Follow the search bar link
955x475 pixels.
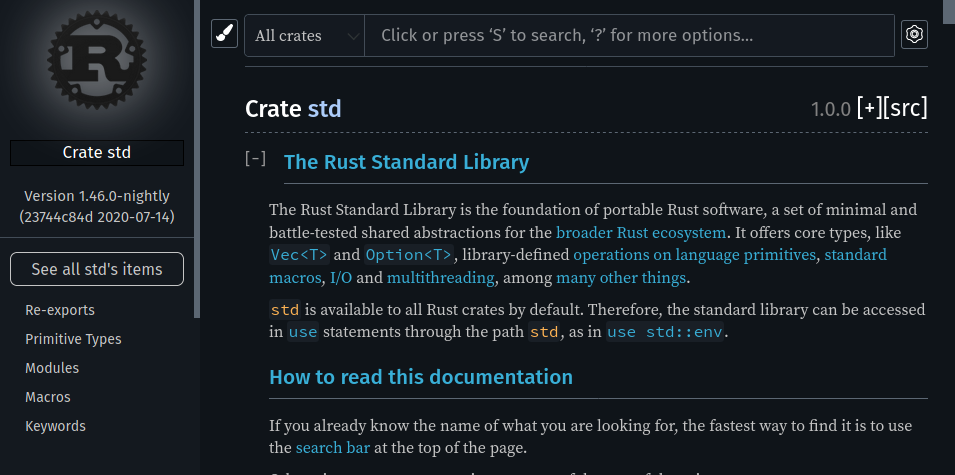coord(333,448)
